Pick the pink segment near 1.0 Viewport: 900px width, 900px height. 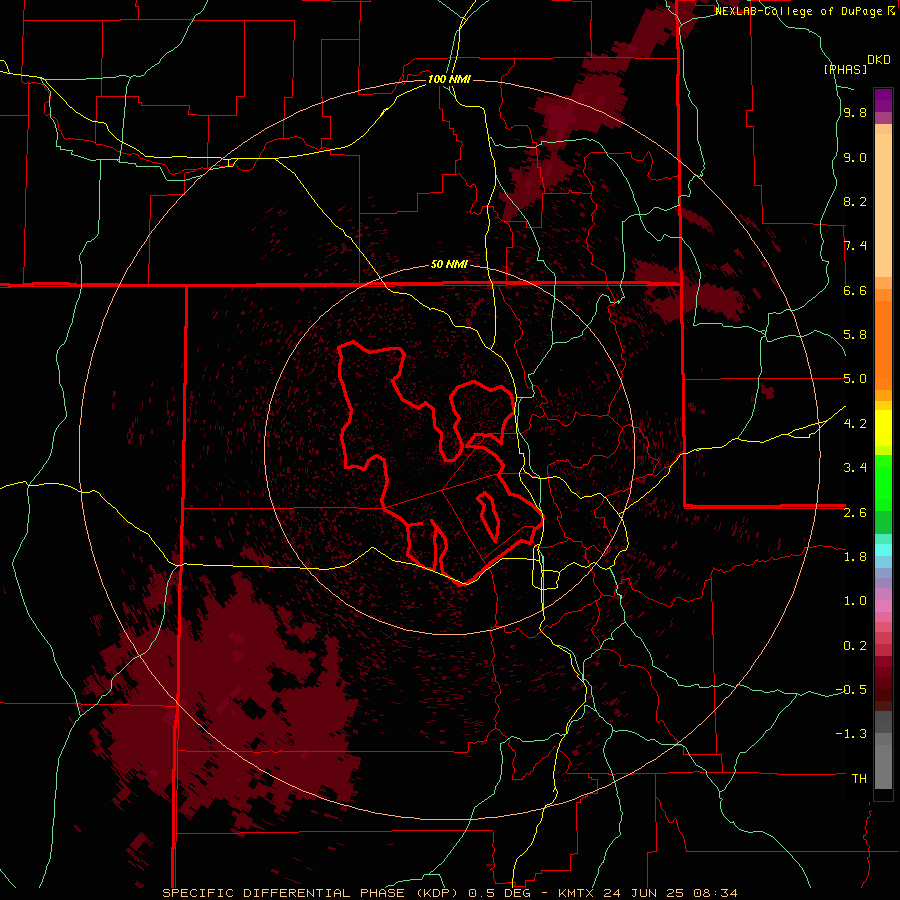coord(883,606)
